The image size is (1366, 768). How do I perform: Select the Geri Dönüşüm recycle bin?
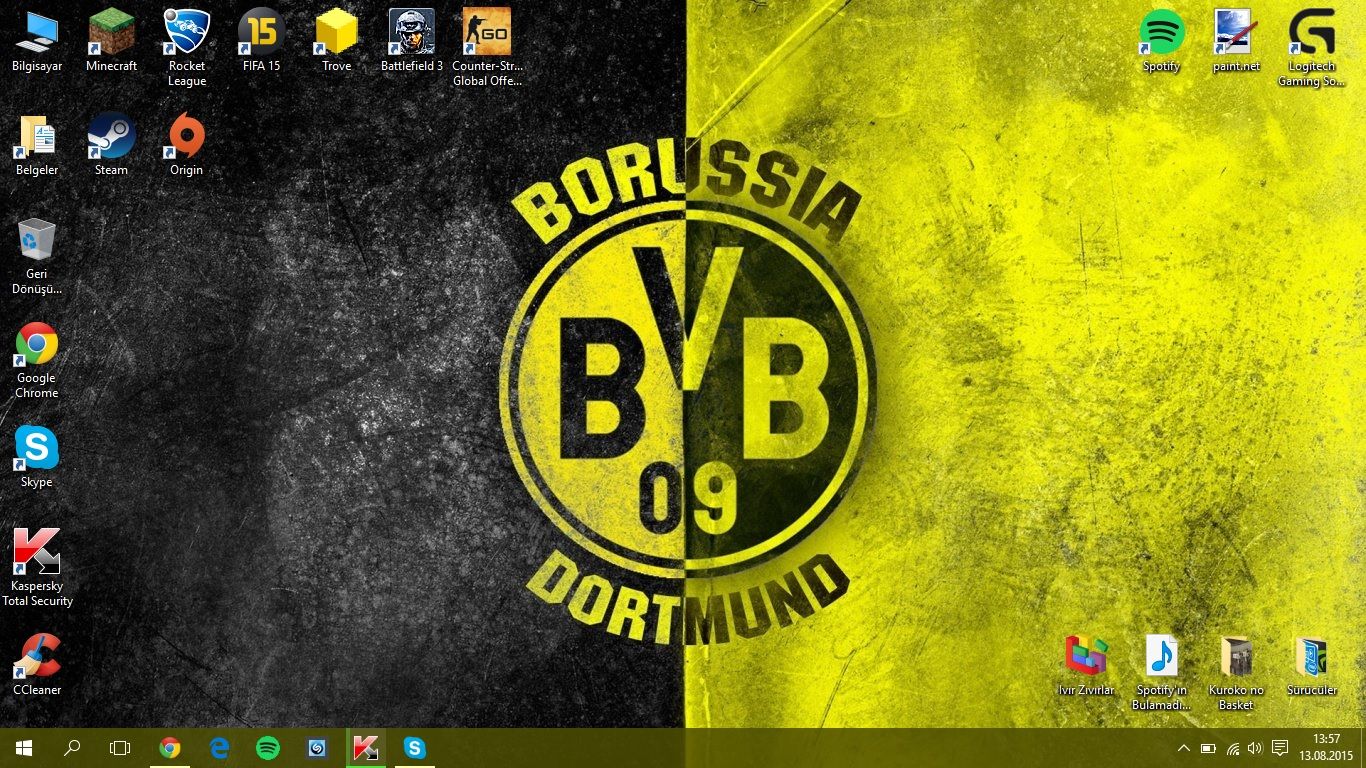tap(37, 256)
